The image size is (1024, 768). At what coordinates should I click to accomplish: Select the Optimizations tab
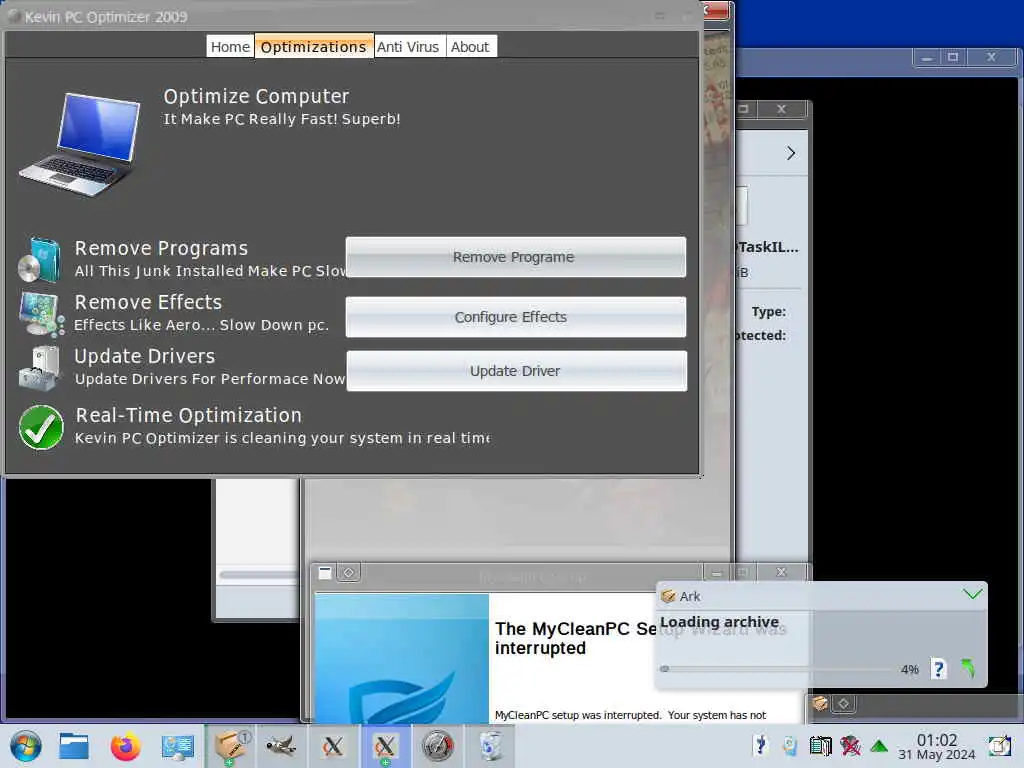tap(313, 46)
